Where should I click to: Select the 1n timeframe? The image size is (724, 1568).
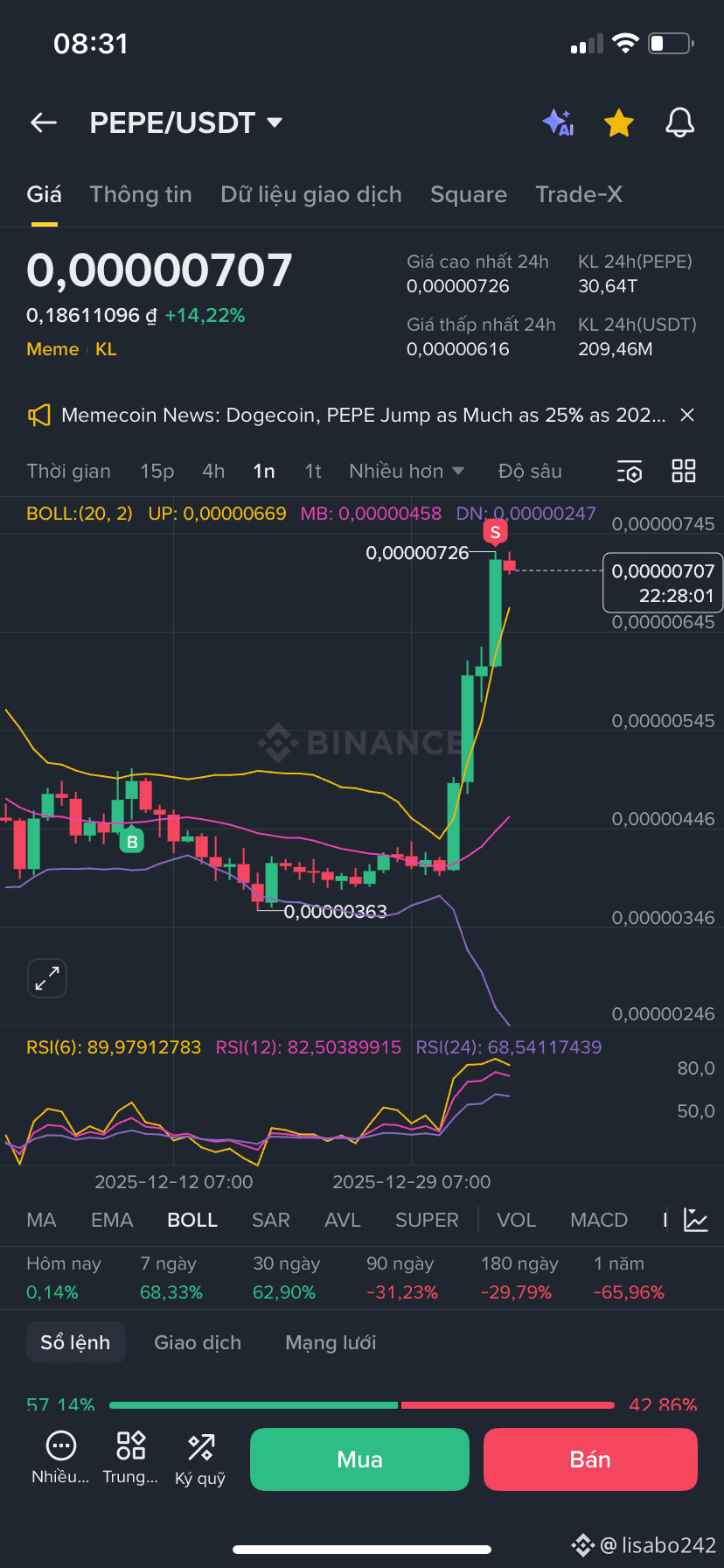pyautogui.click(x=264, y=471)
